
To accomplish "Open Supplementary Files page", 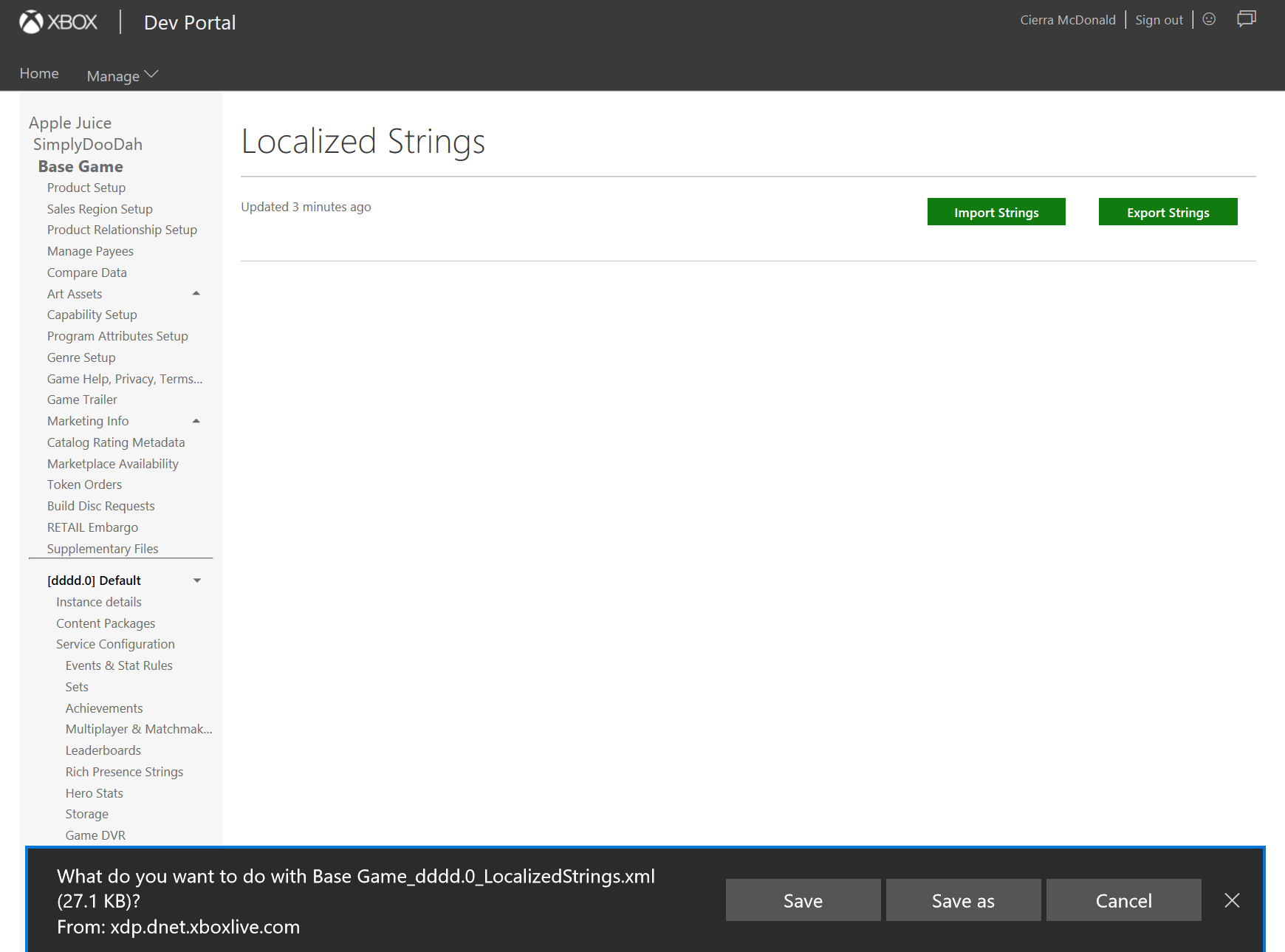I will click(x=103, y=549).
